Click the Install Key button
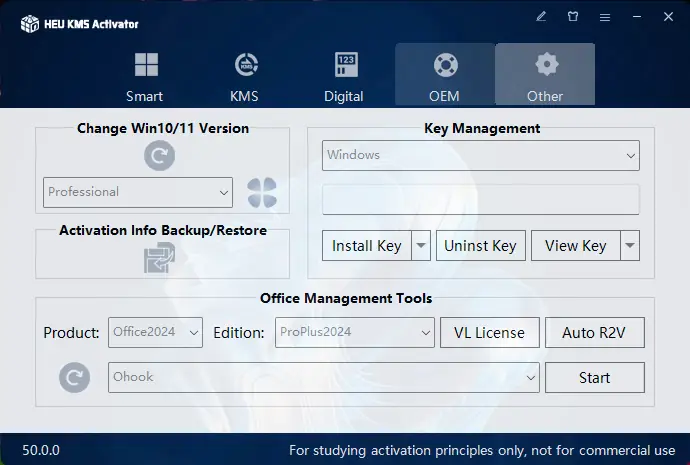Screen dimensions: 690x465 tap(367, 245)
